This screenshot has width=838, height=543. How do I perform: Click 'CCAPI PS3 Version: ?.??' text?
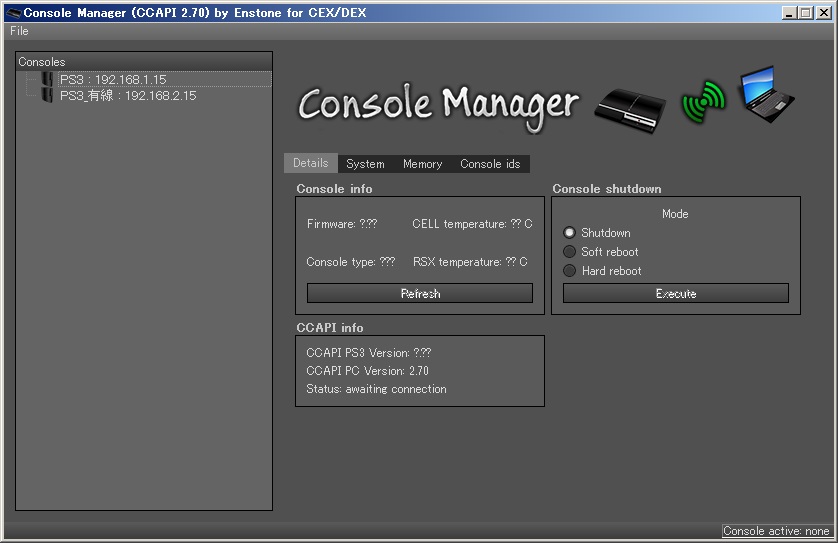click(369, 353)
